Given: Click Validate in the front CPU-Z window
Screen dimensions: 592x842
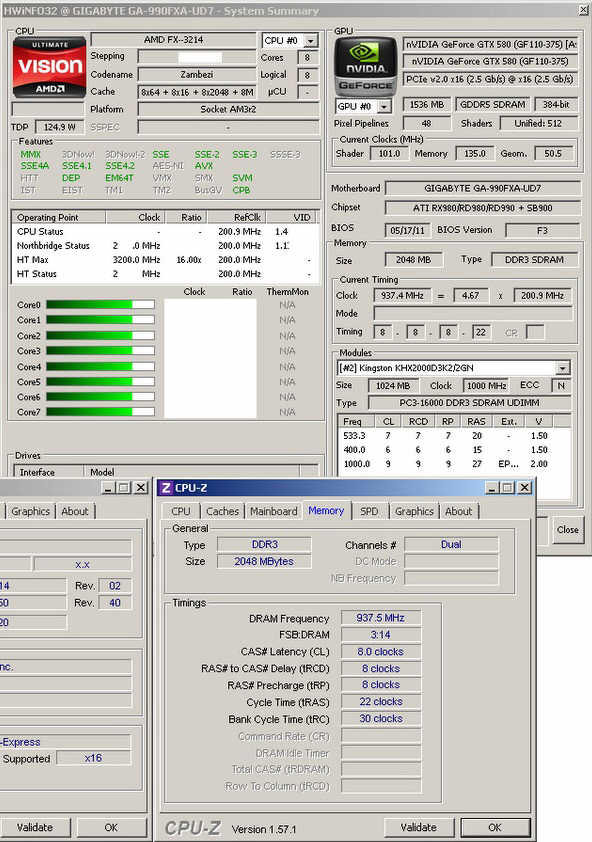Looking at the screenshot, I should coord(418,827).
